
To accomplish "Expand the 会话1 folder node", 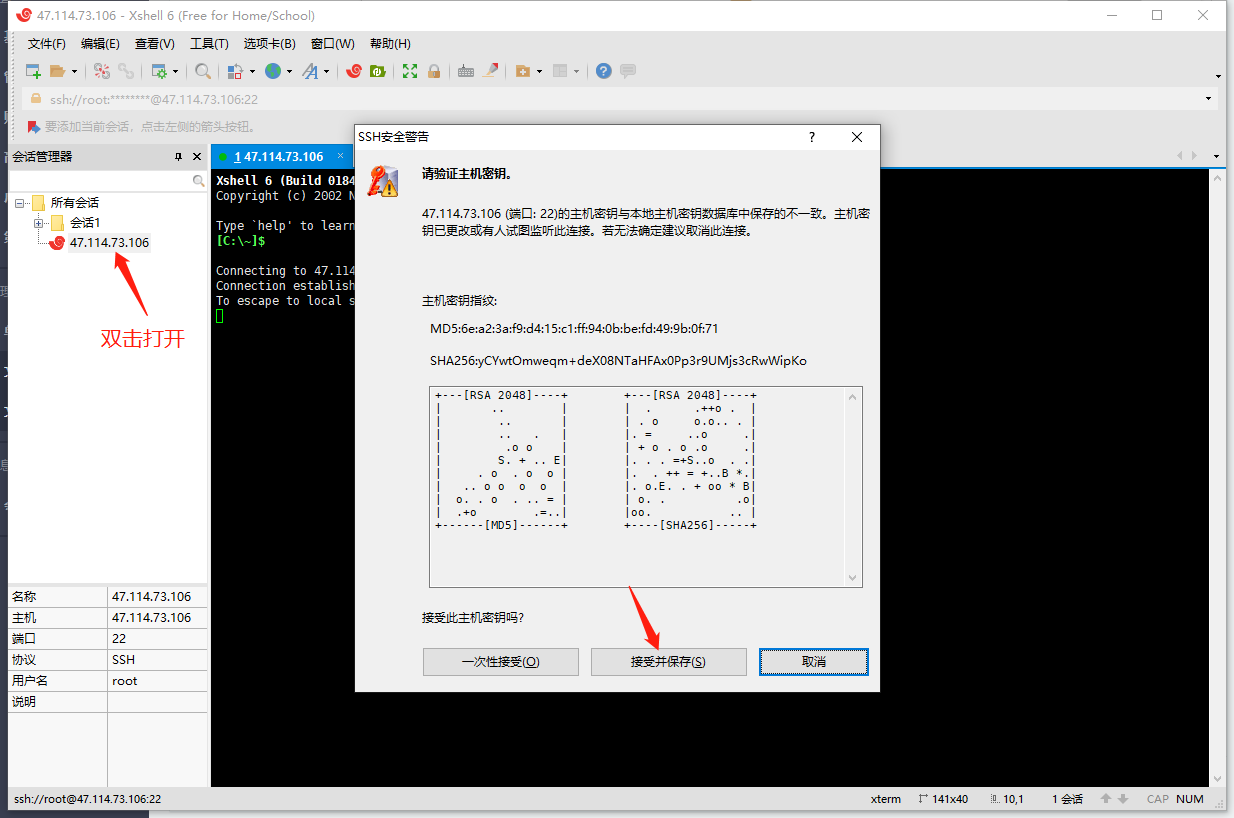I will point(39,223).
